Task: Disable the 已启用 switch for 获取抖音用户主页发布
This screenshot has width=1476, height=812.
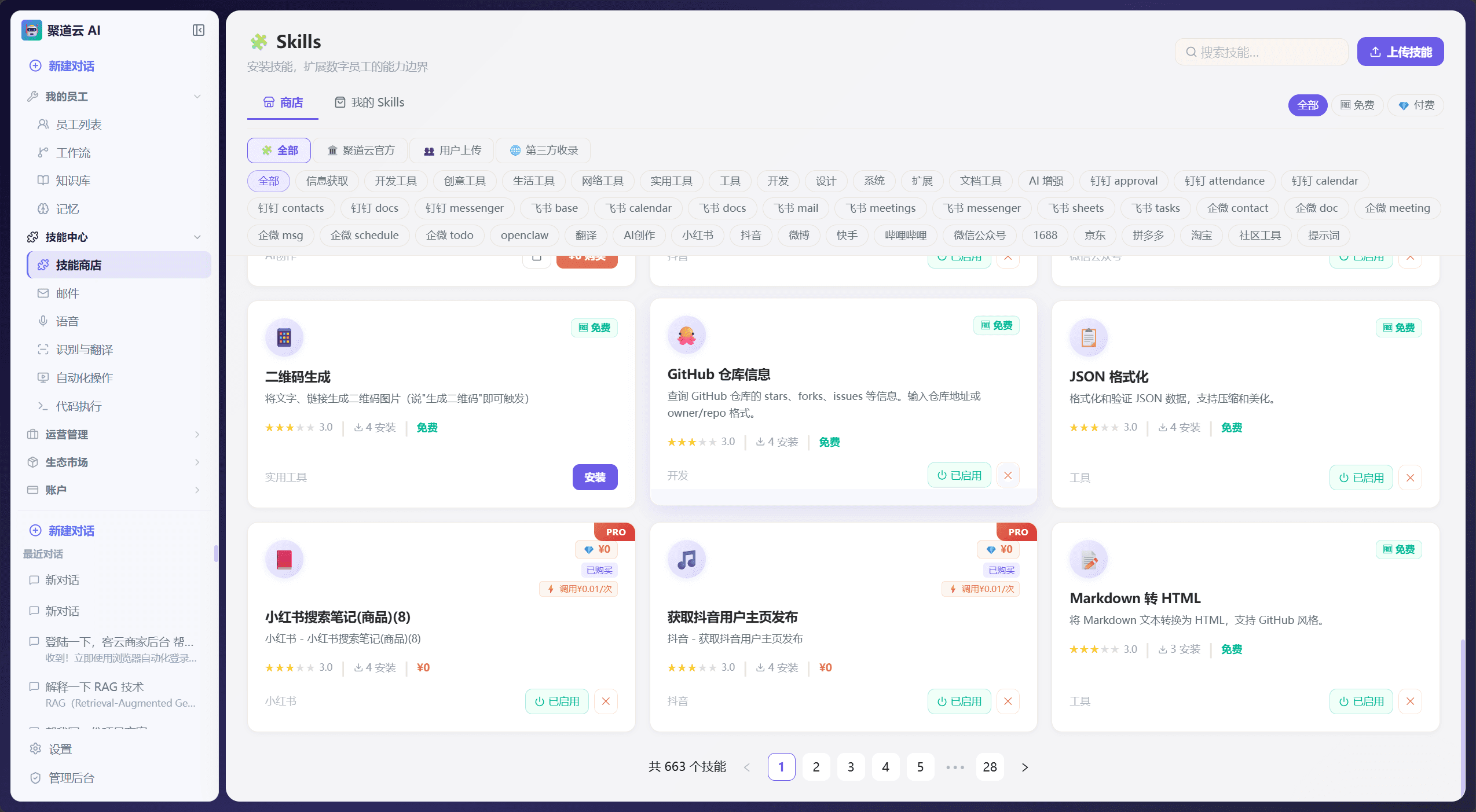Action: pyautogui.click(x=959, y=701)
